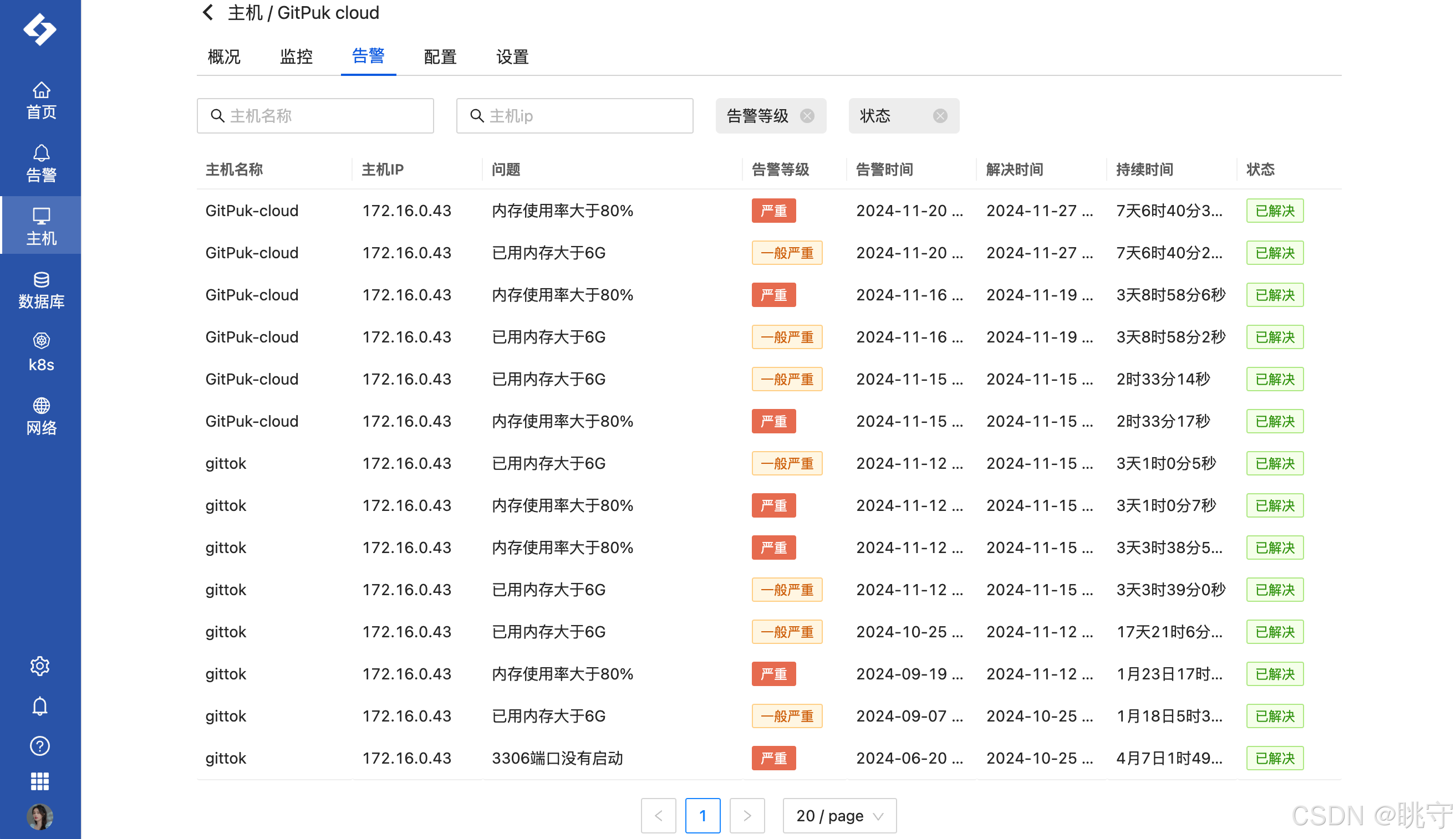This screenshot has height=839, width=1456.
Task: Click duration 2时33分17秒
Action: [x=1163, y=421]
